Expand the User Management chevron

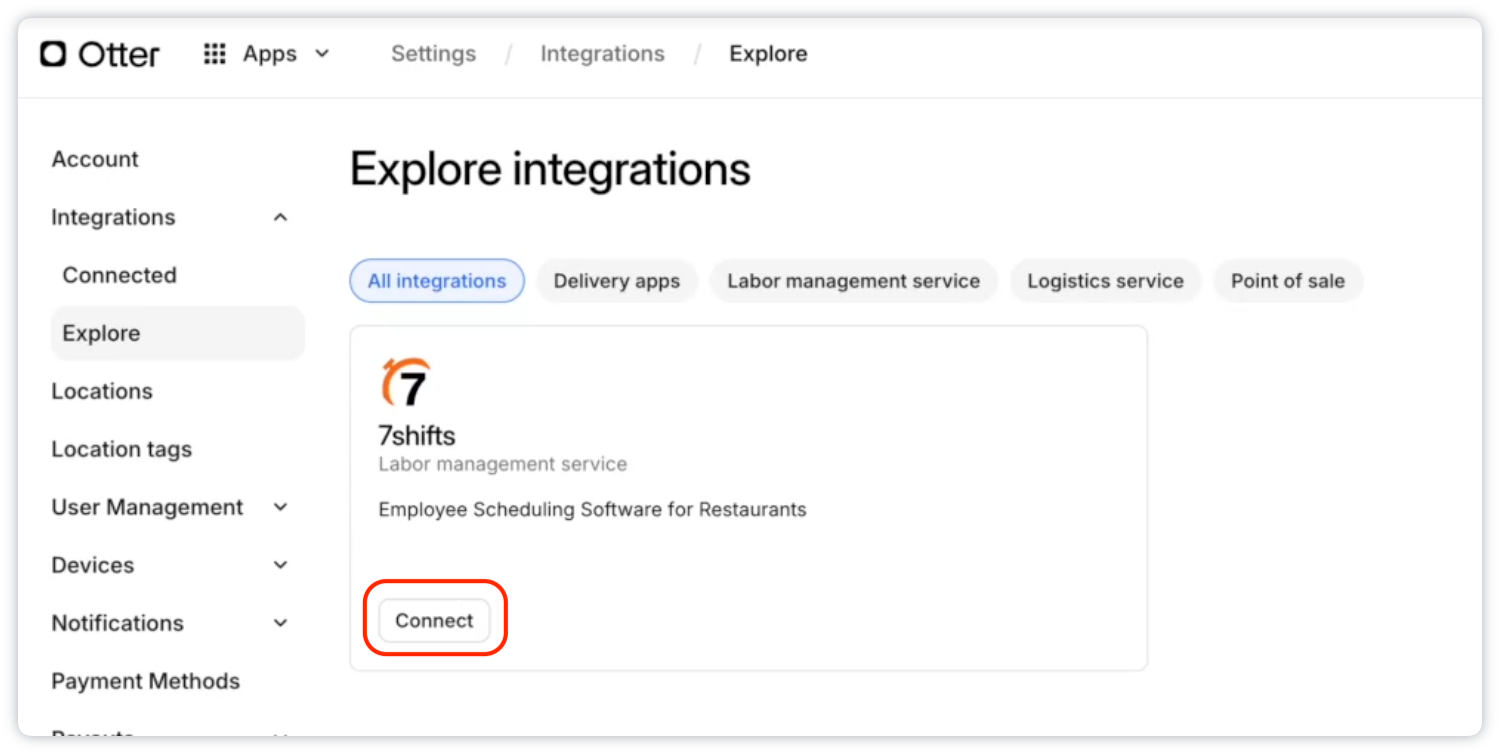coord(281,508)
